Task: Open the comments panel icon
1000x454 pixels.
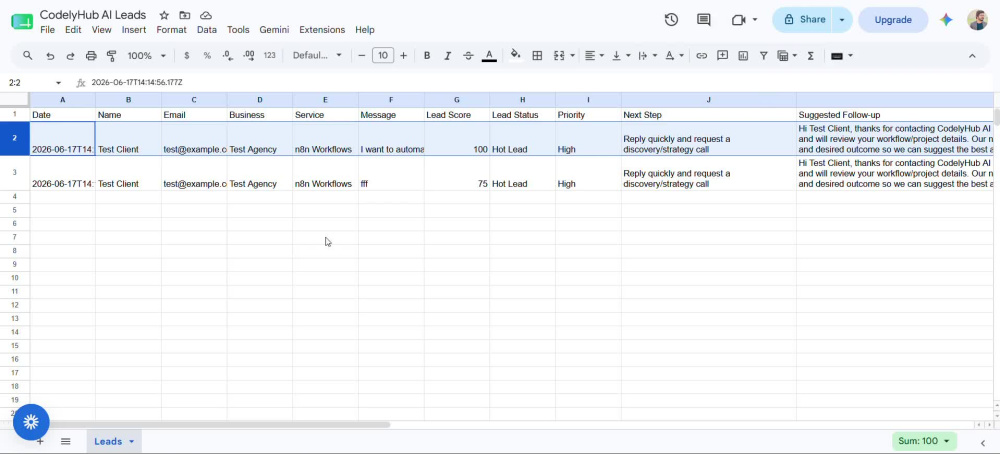Action: [703, 20]
